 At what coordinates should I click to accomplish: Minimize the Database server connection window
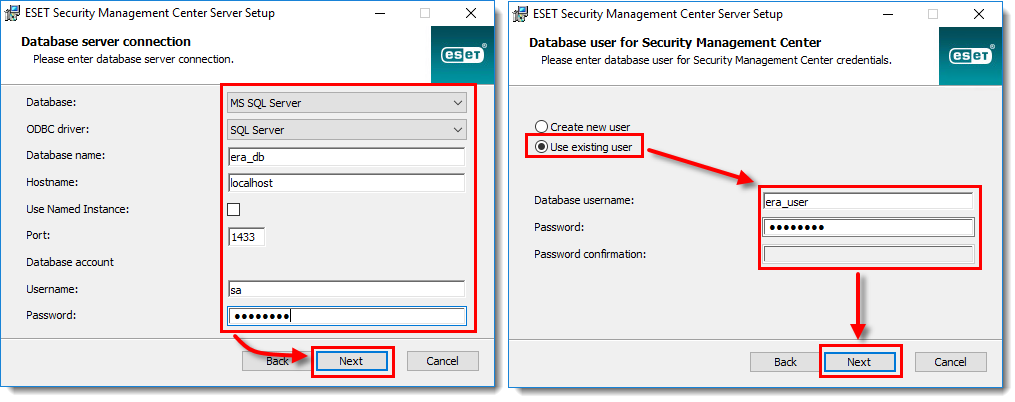377,13
